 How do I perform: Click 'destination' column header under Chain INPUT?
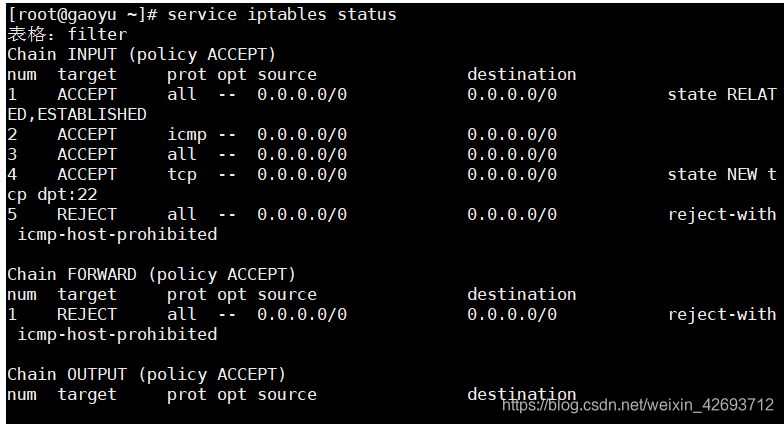pyautogui.click(x=522, y=74)
